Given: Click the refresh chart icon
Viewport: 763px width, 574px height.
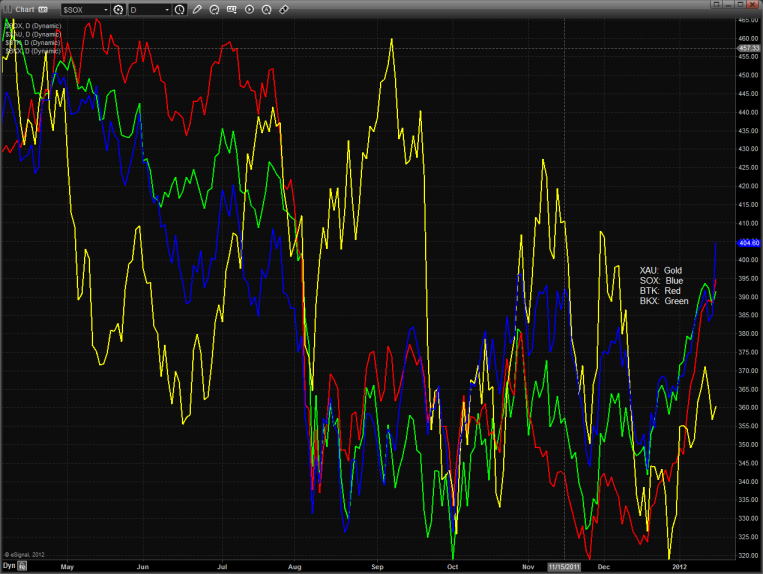Looking at the screenshot, I should pyautogui.click(x=214, y=9).
